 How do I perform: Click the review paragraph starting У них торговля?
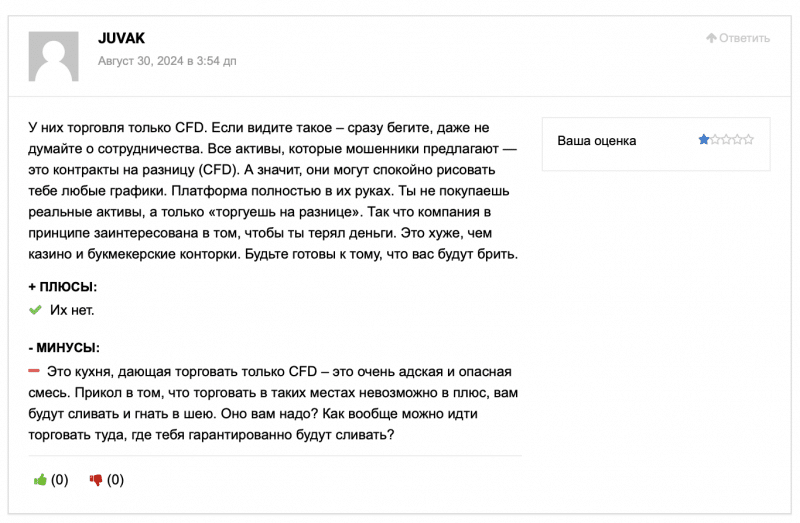tap(273, 191)
